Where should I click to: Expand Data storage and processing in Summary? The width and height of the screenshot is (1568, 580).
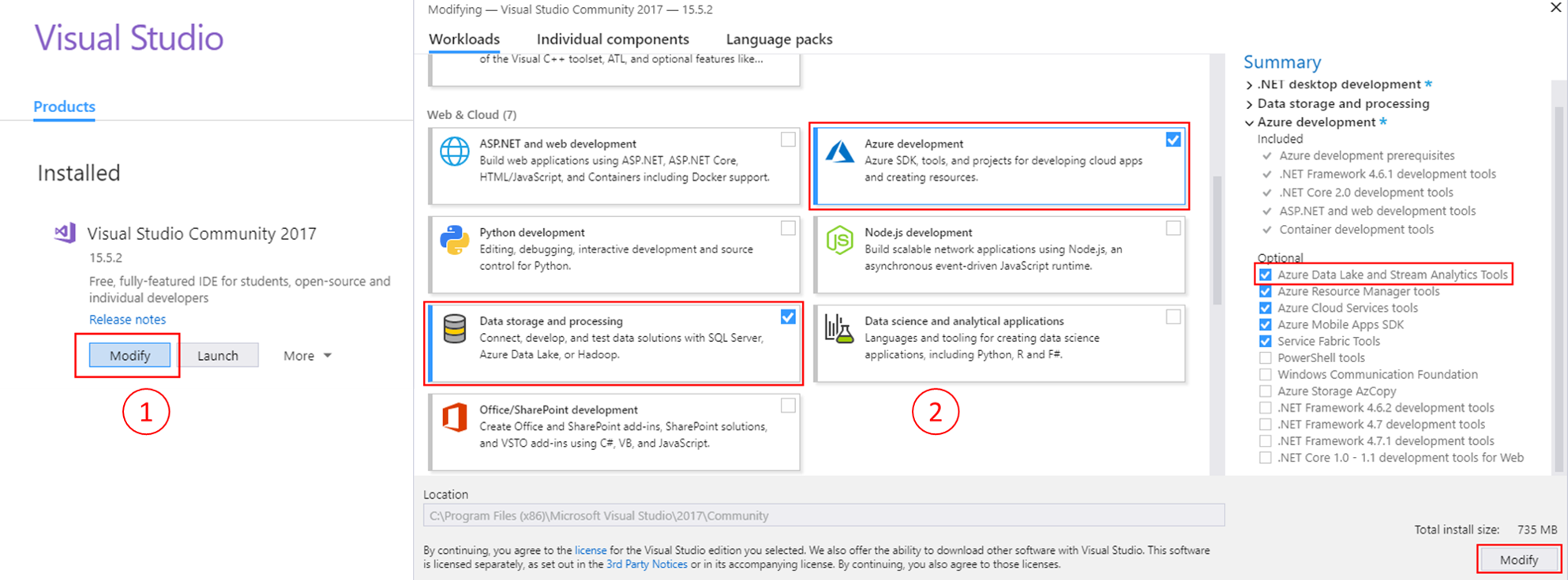tap(1249, 103)
